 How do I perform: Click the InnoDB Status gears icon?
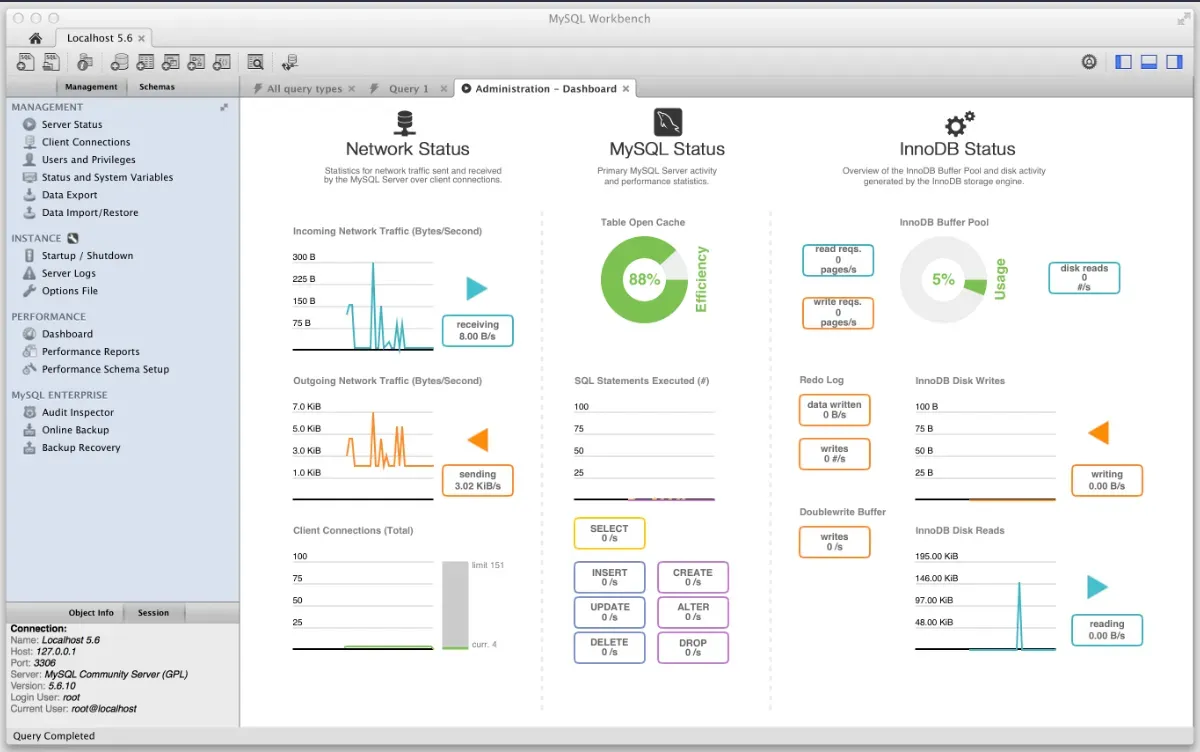(x=958, y=124)
